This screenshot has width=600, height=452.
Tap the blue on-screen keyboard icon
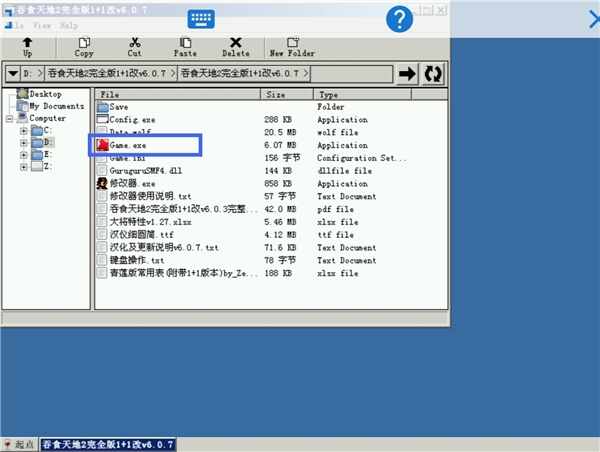pos(202,20)
